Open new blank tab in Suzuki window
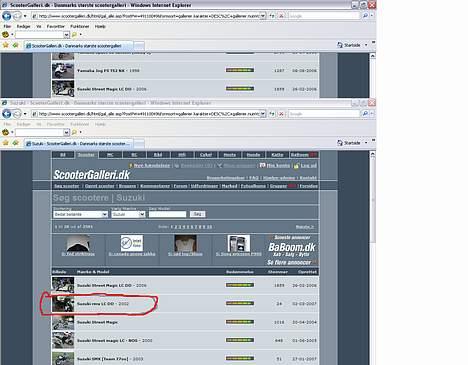The height and width of the screenshot is (365, 468). click(139, 144)
